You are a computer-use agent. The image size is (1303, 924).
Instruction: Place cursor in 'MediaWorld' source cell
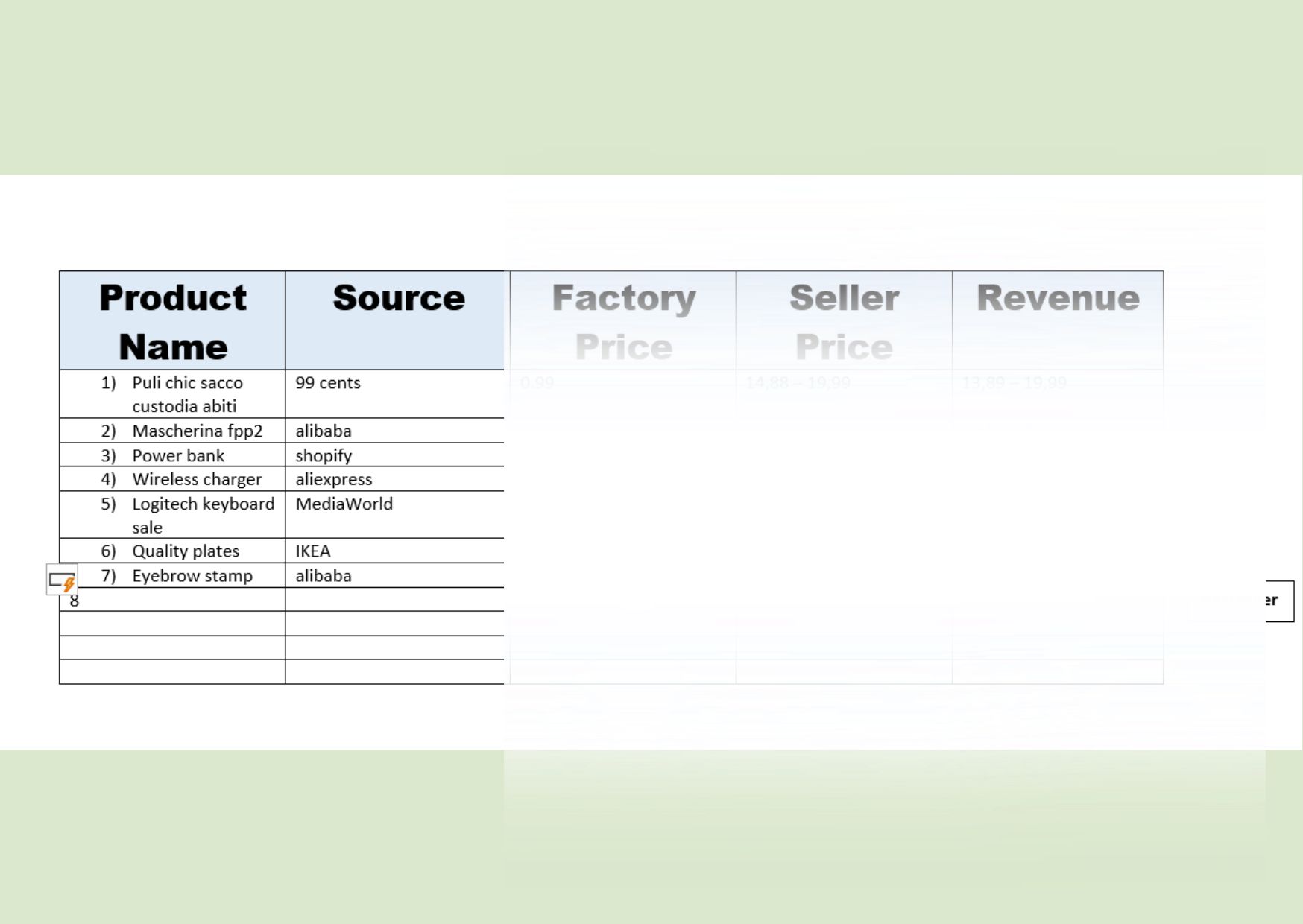pos(344,504)
